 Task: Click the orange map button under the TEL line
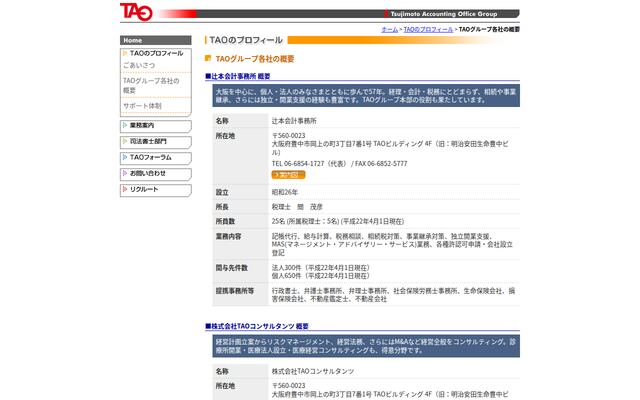click(x=288, y=175)
